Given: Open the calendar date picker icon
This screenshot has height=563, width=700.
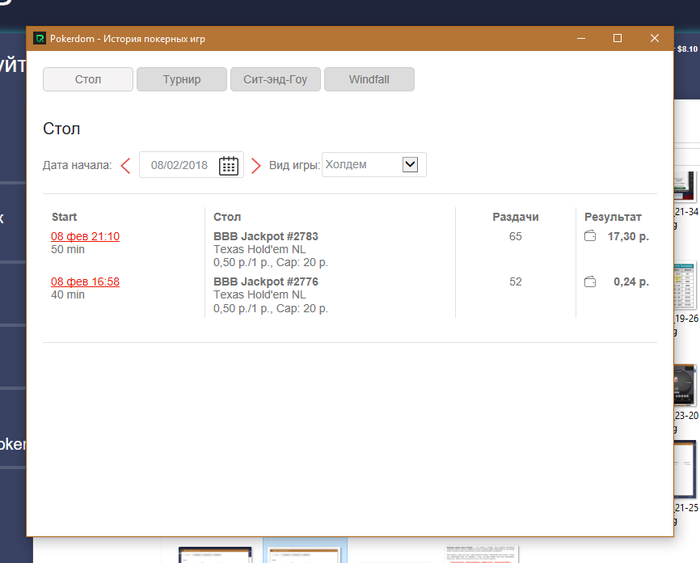Looking at the screenshot, I should point(229,166).
